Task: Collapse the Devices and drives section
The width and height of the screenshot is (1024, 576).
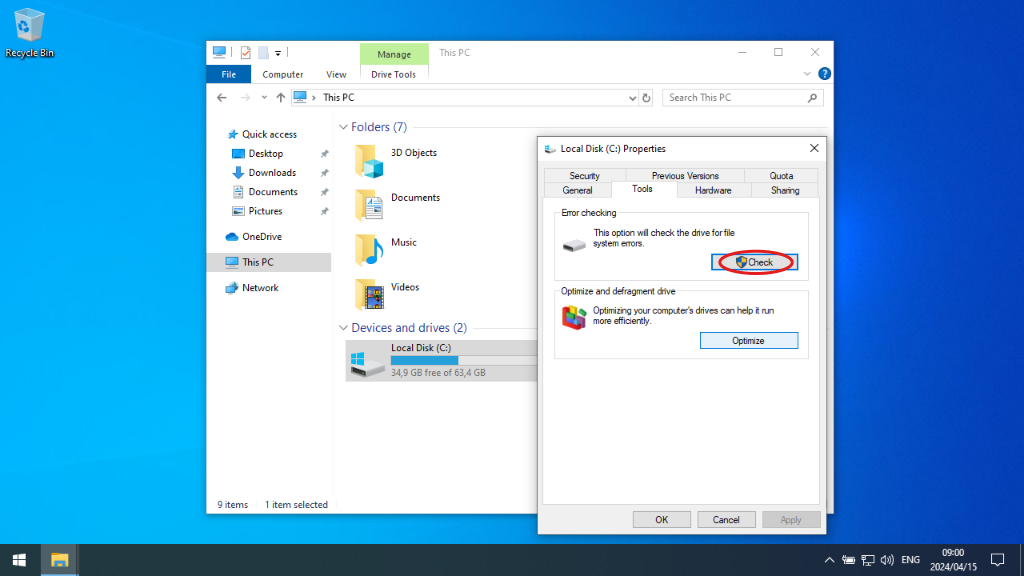Action: (x=344, y=327)
